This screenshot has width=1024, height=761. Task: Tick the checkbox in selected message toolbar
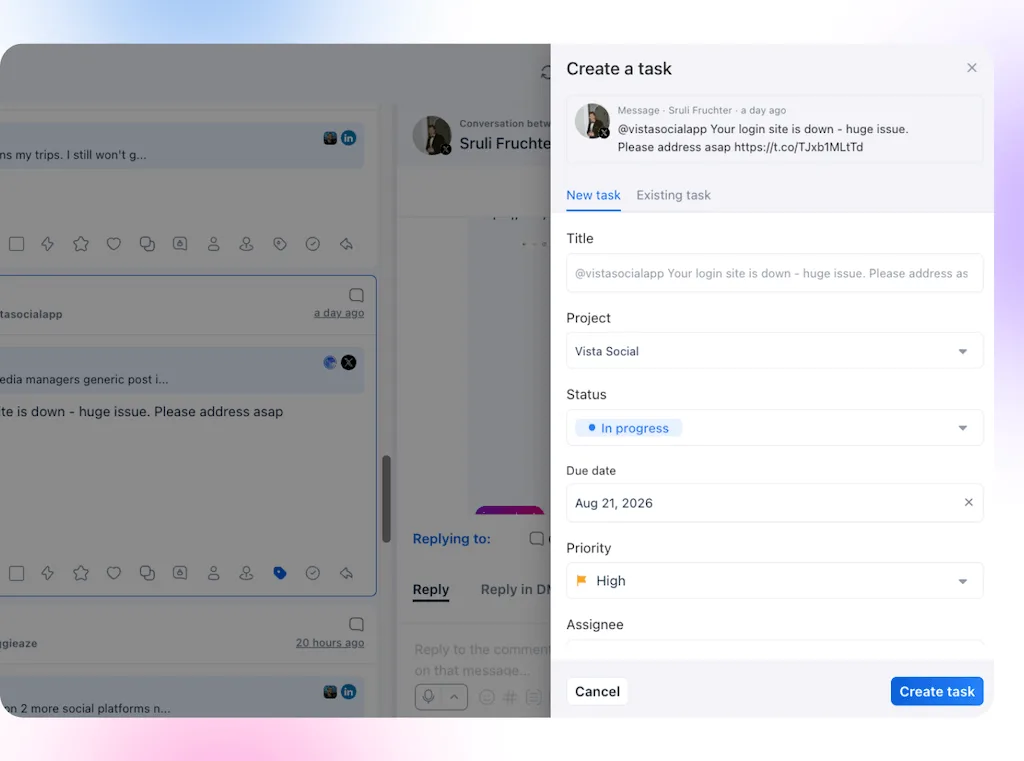[16, 574]
